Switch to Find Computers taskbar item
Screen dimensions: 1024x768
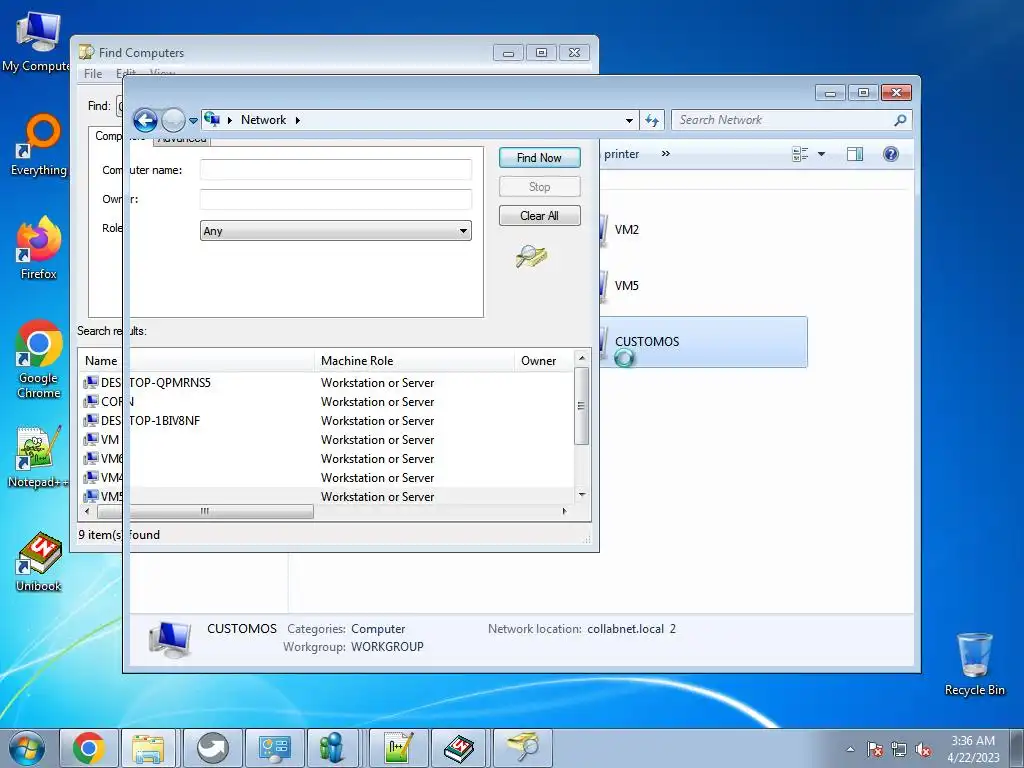pos(522,748)
